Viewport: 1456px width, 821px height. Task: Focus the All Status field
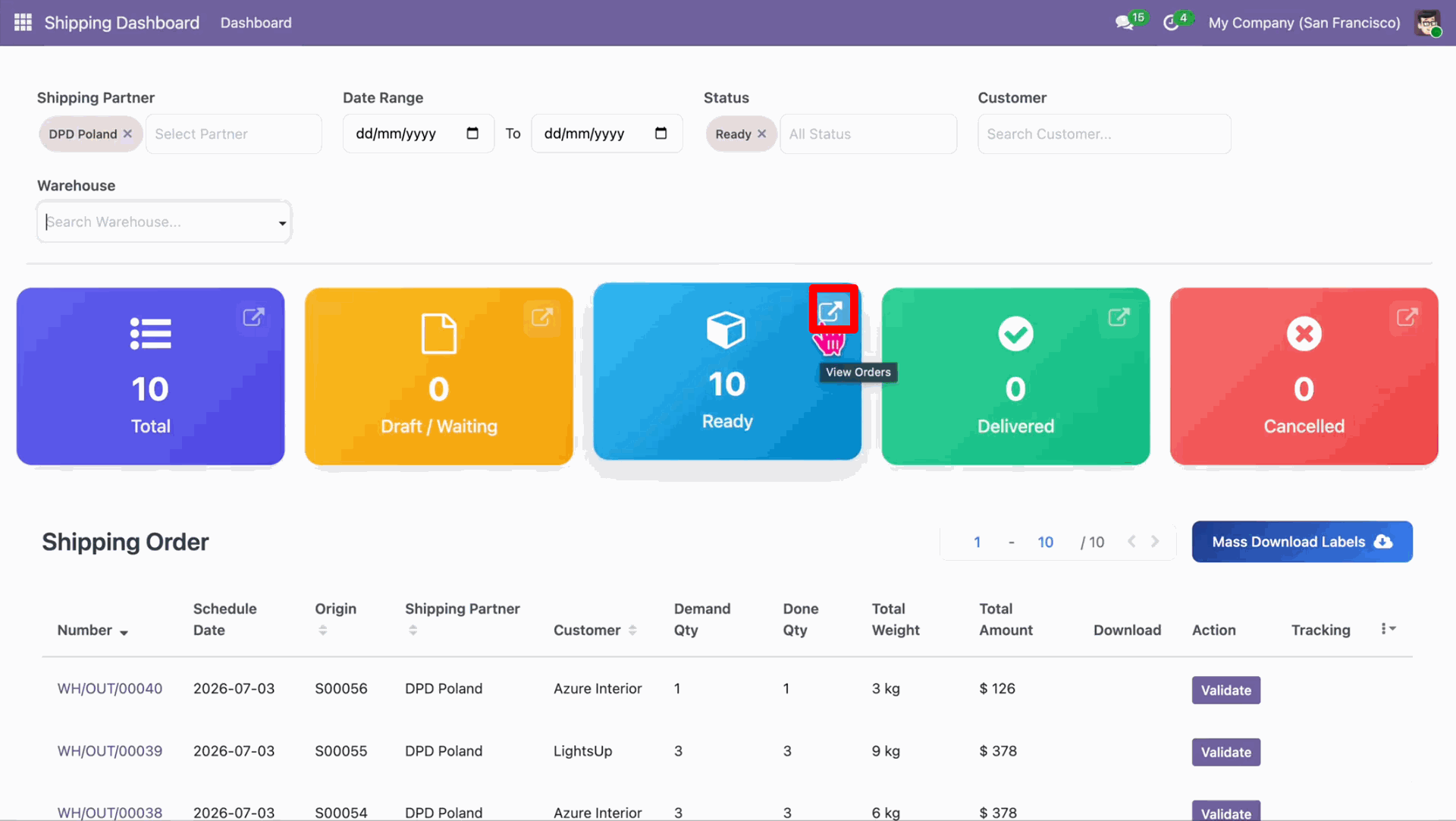point(868,134)
